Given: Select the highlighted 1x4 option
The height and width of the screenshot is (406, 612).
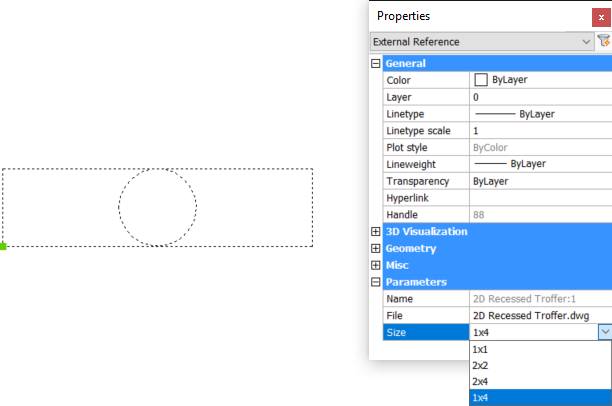Looking at the screenshot, I should [x=480, y=397].
